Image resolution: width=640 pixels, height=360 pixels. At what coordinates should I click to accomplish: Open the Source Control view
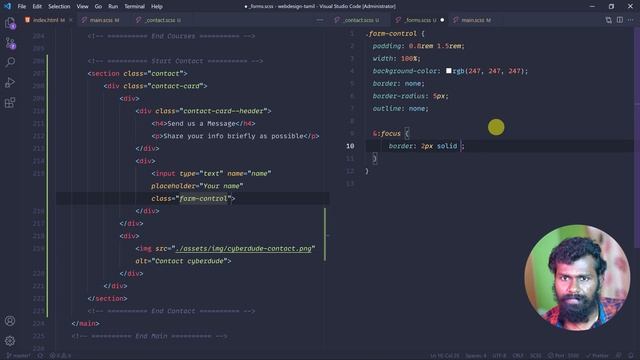(10, 43)
